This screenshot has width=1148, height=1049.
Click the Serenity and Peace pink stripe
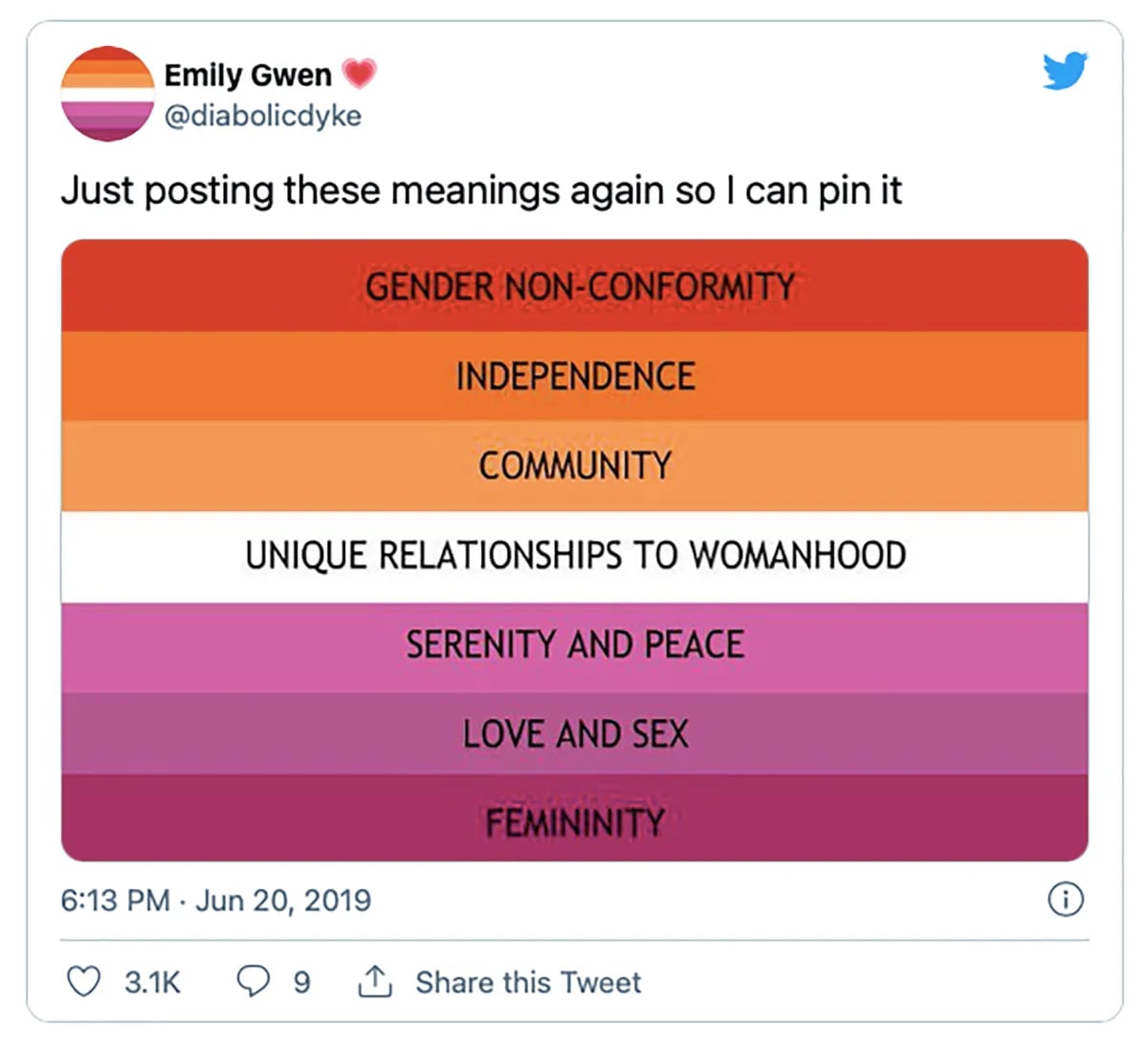pos(575,645)
